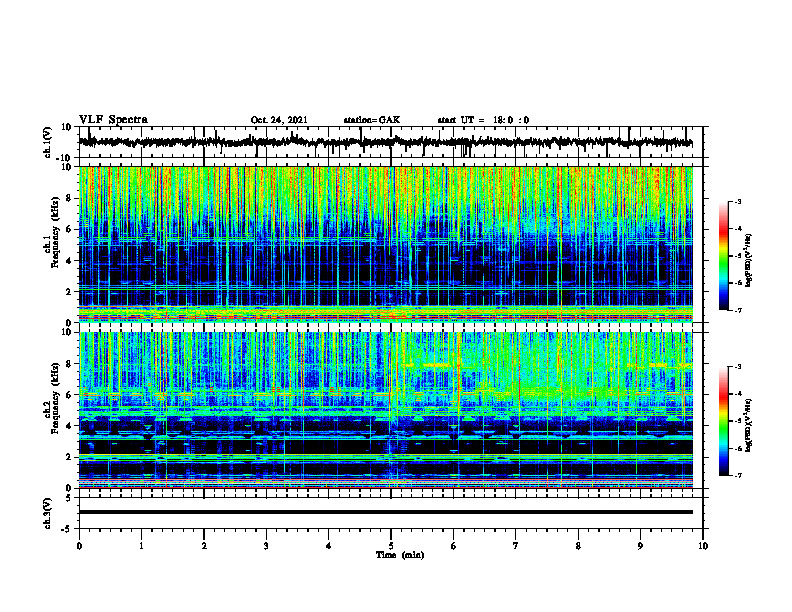Click the ch.2 frequency tick label "8"

(x=70, y=364)
